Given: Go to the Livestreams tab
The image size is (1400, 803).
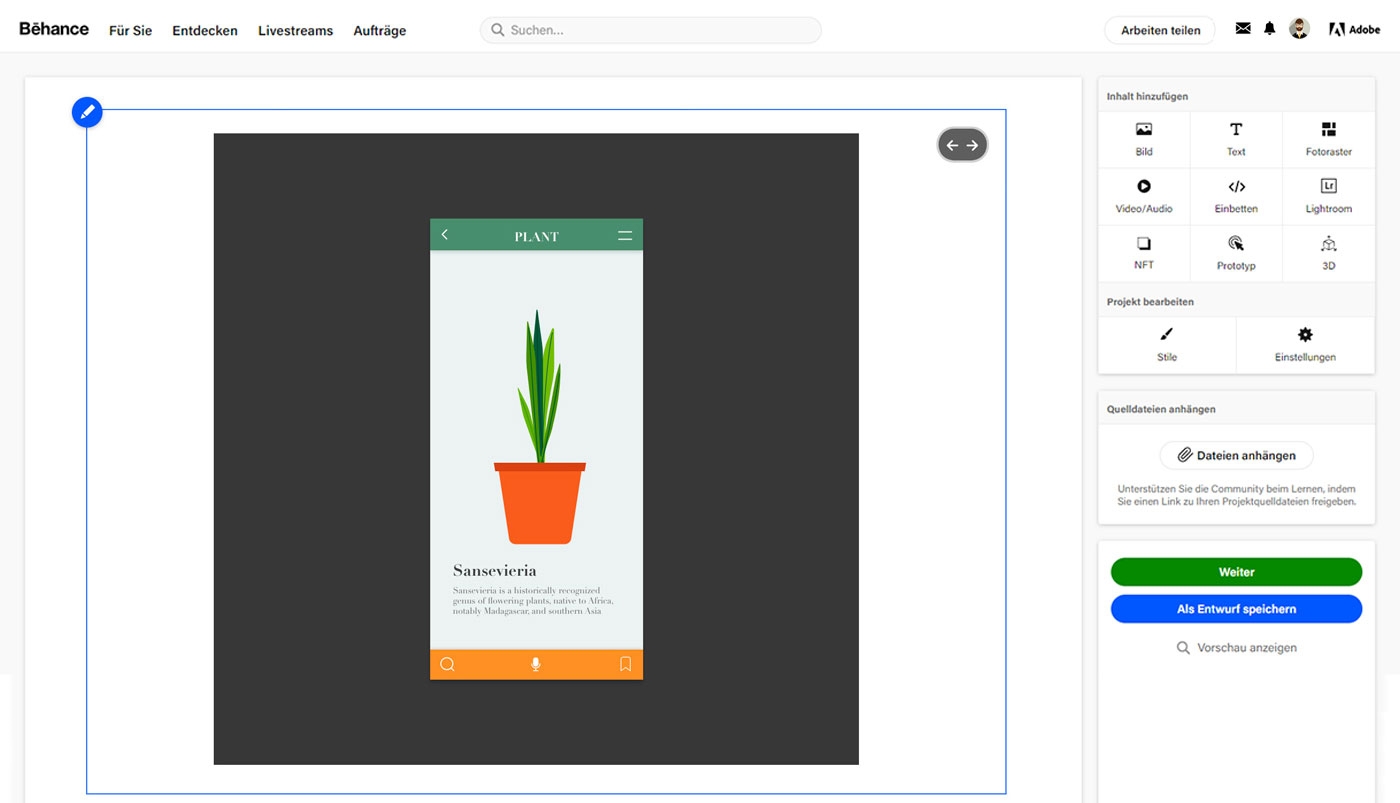Looking at the screenshot, I should [x=295, y=31].
